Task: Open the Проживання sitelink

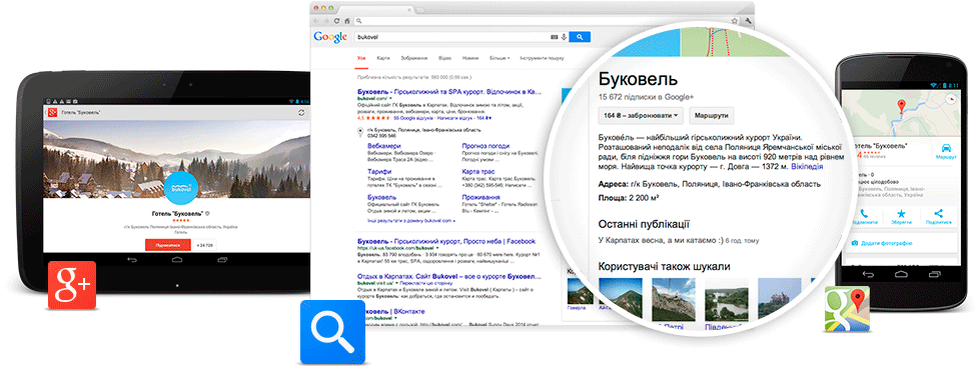Action: tap(481, 197)
